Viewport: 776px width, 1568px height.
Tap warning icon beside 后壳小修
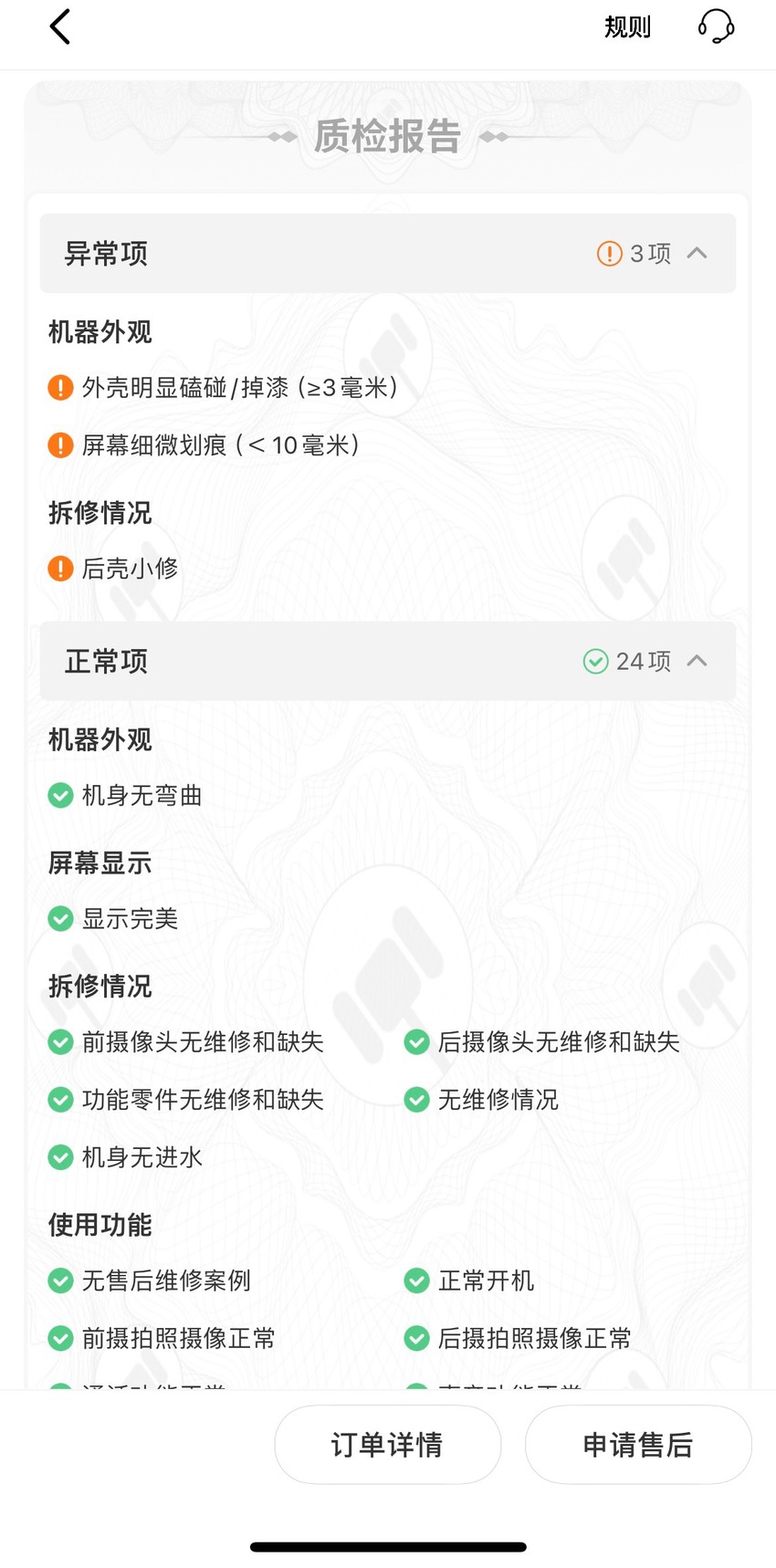(x=60, y=569)
